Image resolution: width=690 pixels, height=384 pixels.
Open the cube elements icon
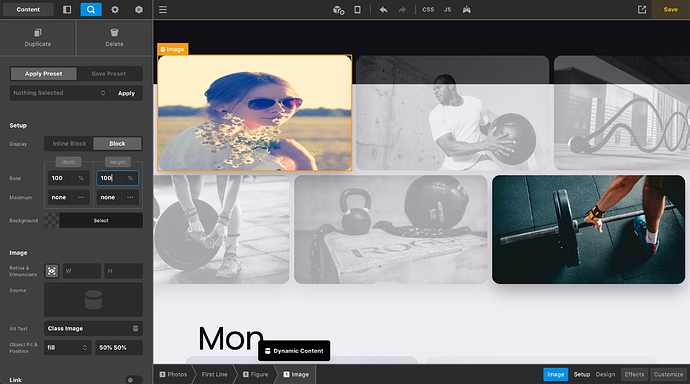[x=139, y=9]
